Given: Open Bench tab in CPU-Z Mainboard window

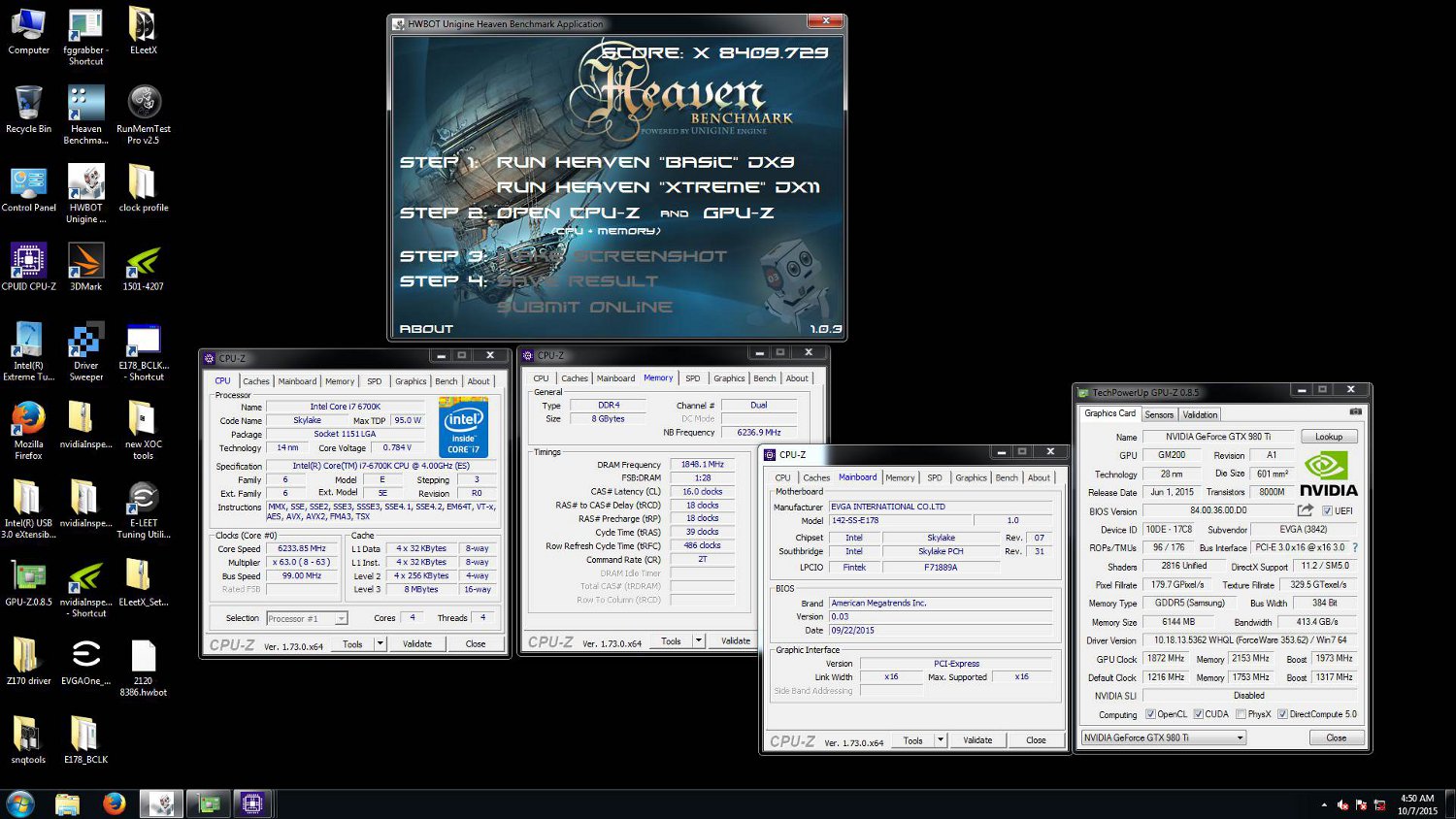Looking at the screenshot, I should (x=1007, y=477).
